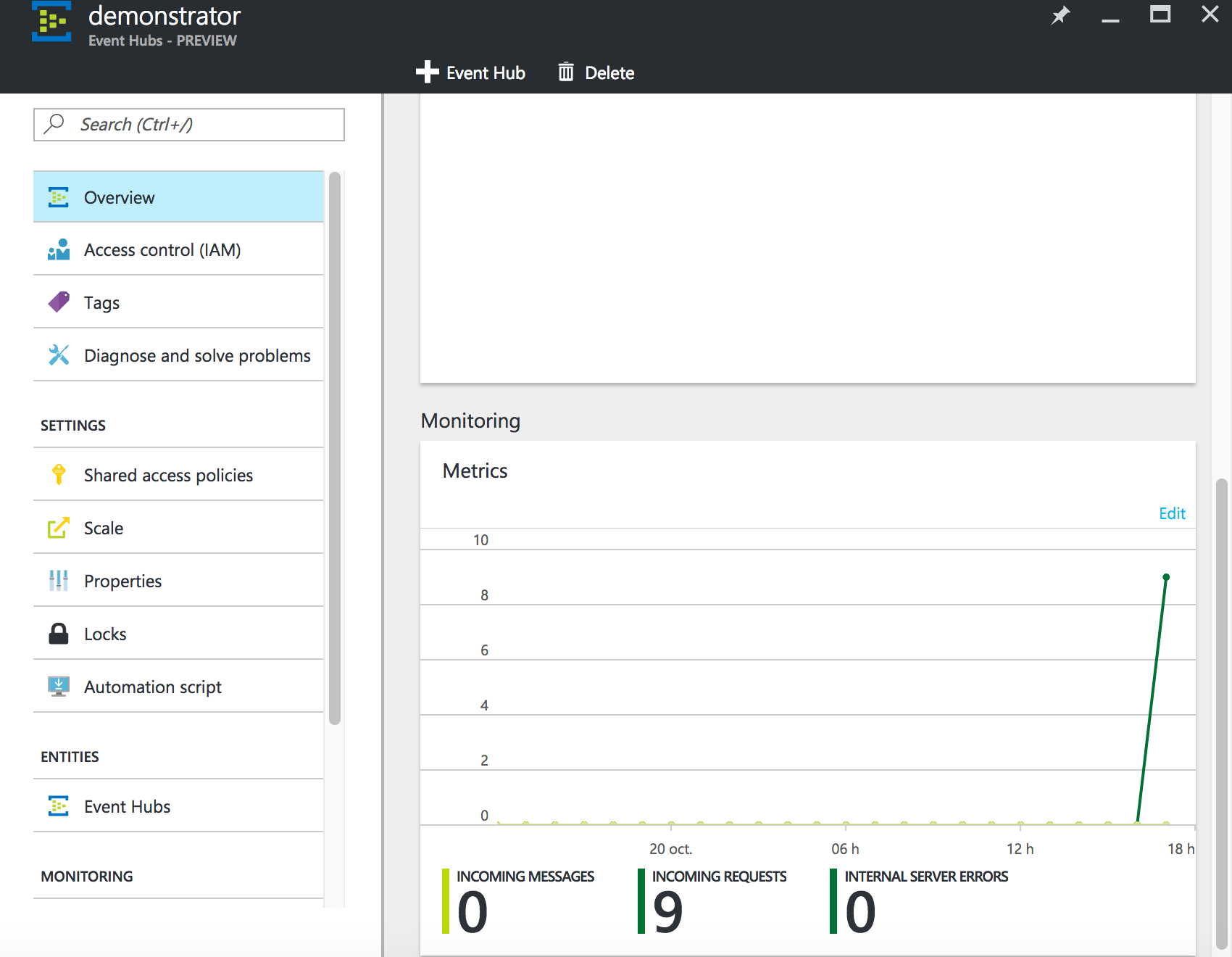Click the Properties sliders icon

point(59,581)
